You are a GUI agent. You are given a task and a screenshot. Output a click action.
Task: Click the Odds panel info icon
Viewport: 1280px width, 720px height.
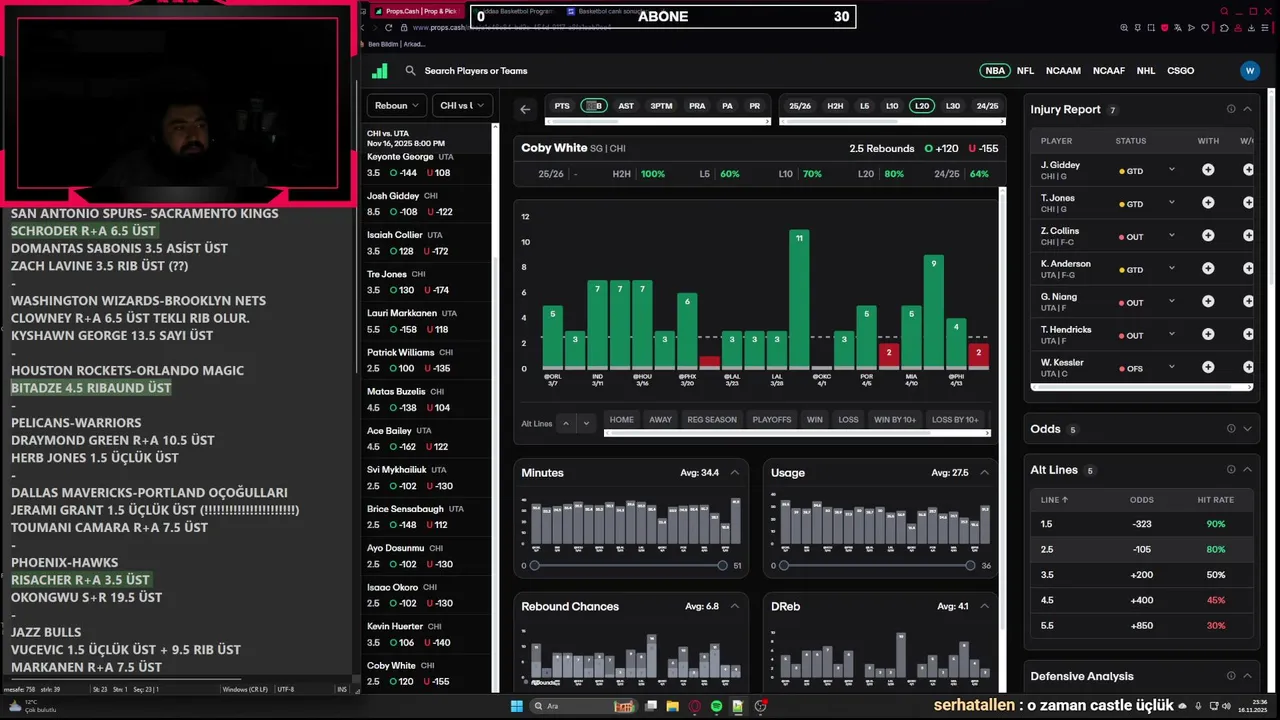[1231, 429]
